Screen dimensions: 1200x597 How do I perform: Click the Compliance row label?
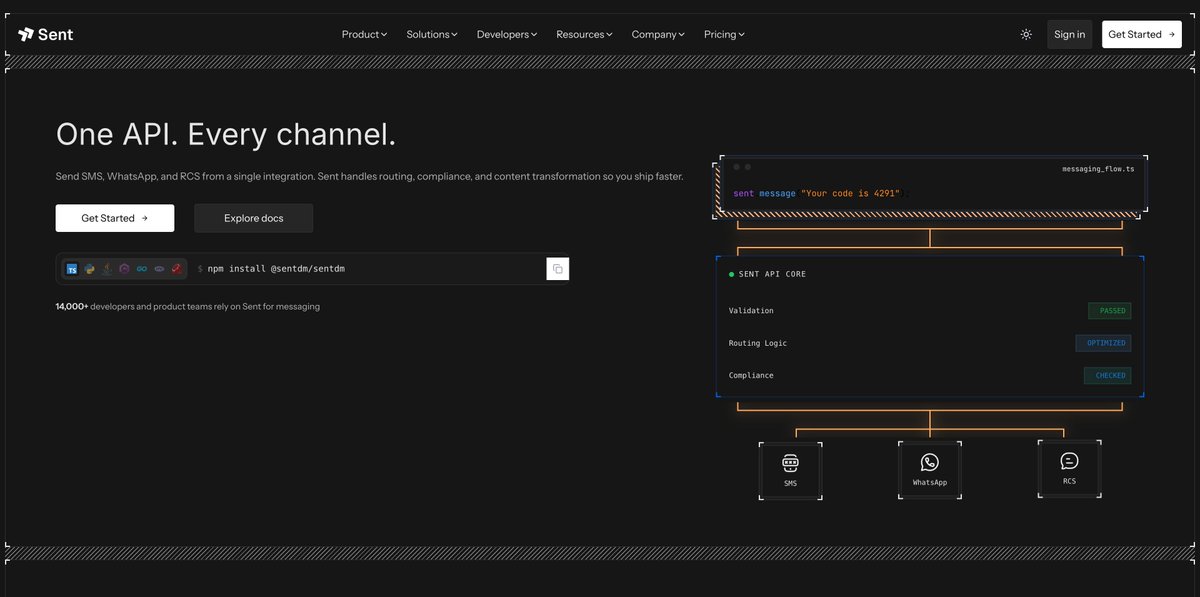click(751, 376)
